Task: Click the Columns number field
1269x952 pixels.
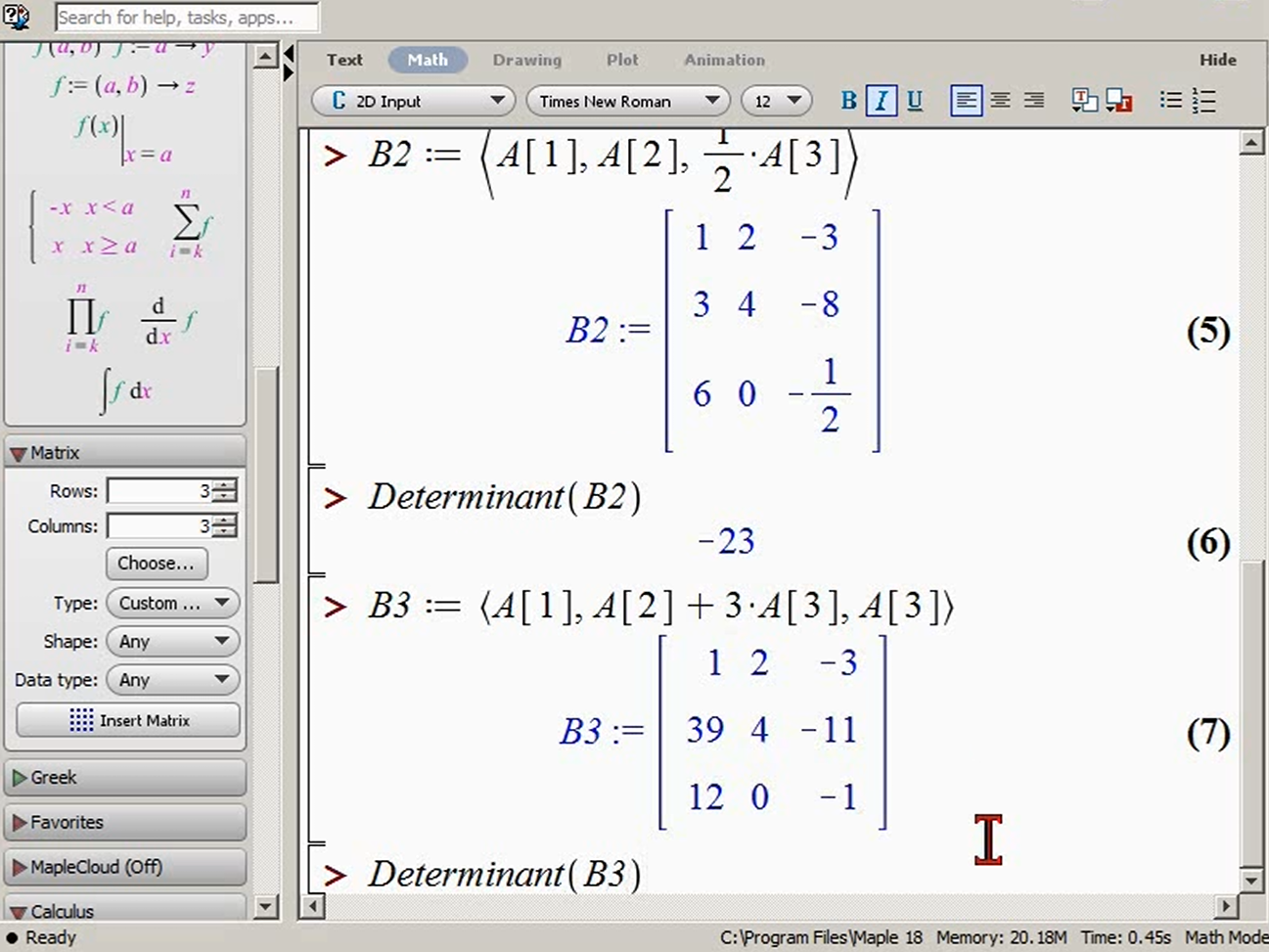Action: point(159,526)
